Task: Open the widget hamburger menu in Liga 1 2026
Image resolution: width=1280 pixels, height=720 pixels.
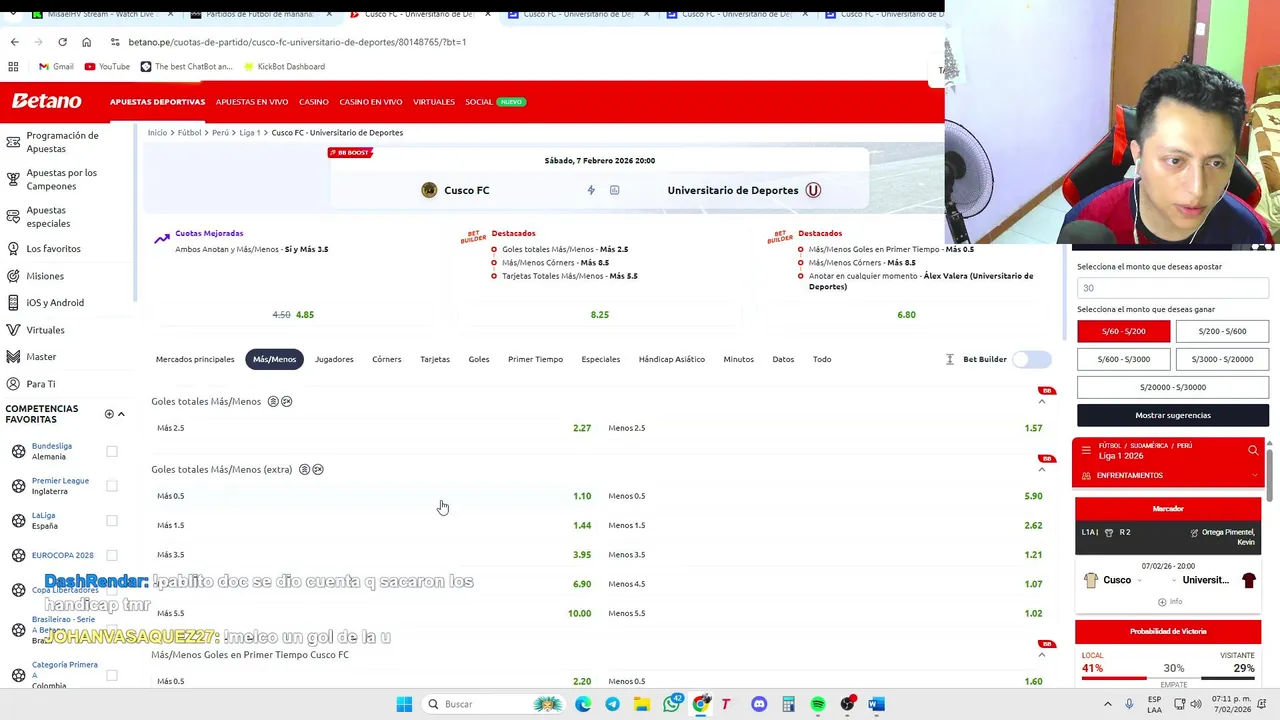Action: [1086, 451]
